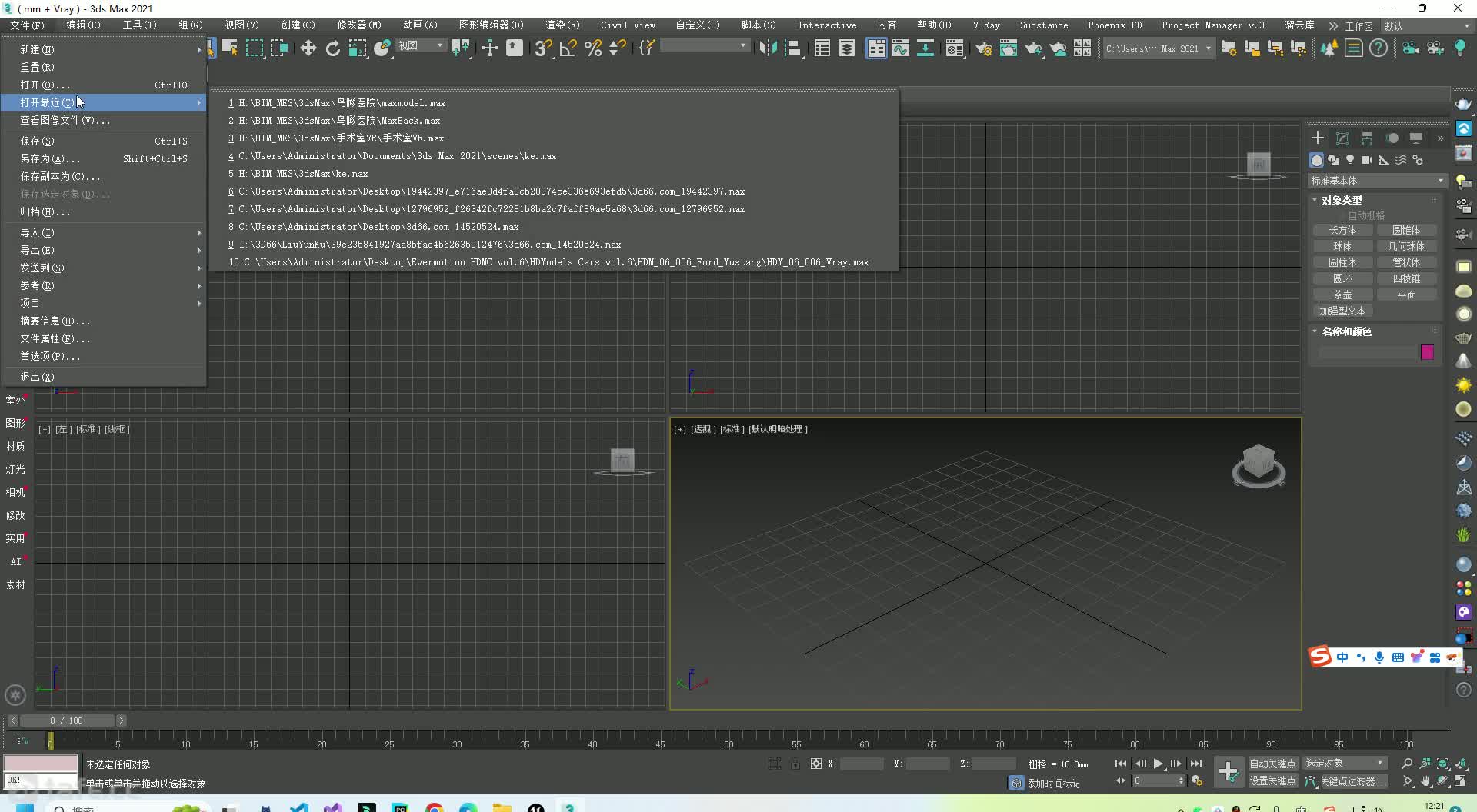Collapse the 名称和颜色 rollout
The width and height of the screenshot is (1477, 812).
1346,331
